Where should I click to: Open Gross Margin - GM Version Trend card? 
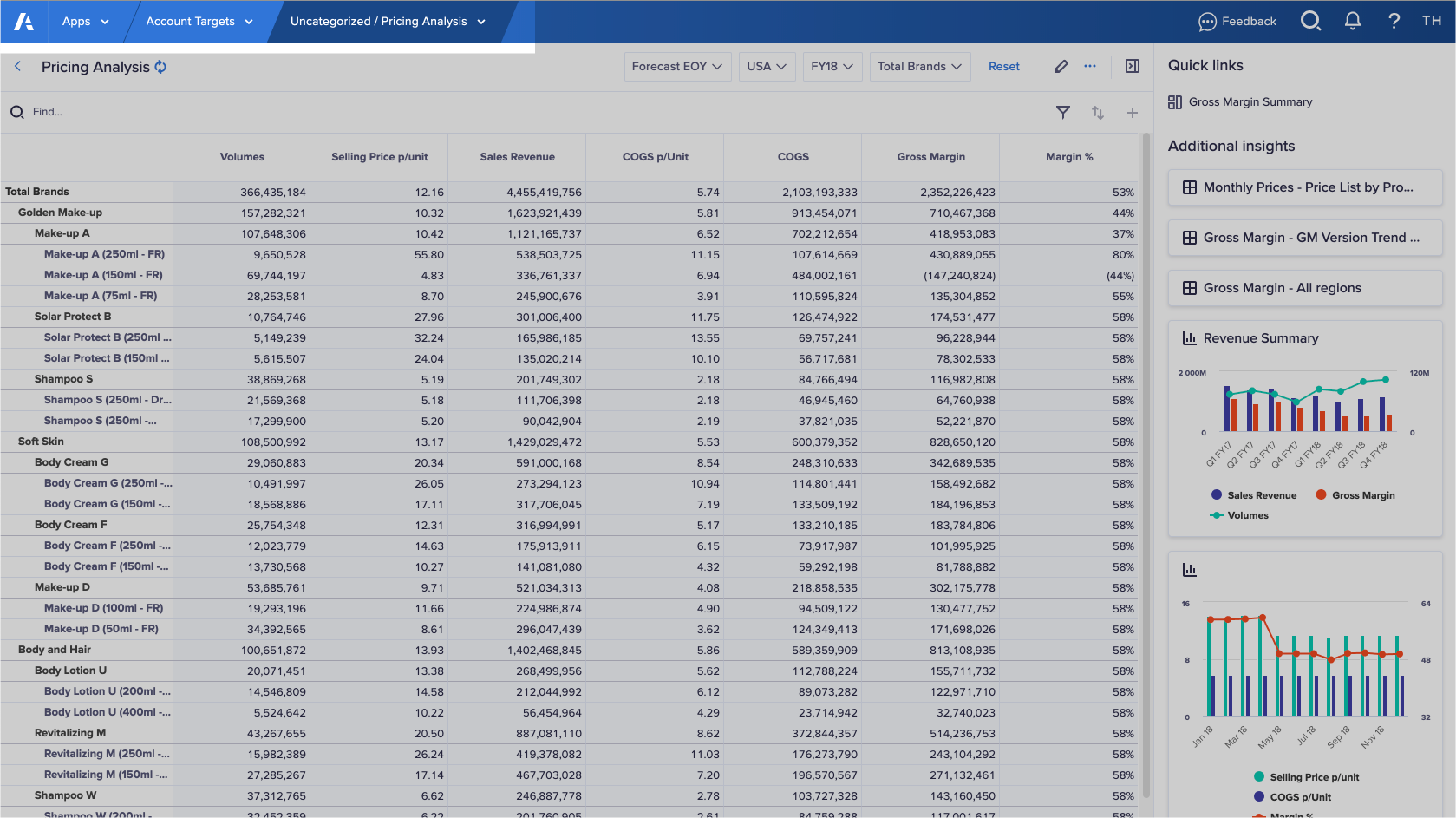click(x=1304, y=238)
